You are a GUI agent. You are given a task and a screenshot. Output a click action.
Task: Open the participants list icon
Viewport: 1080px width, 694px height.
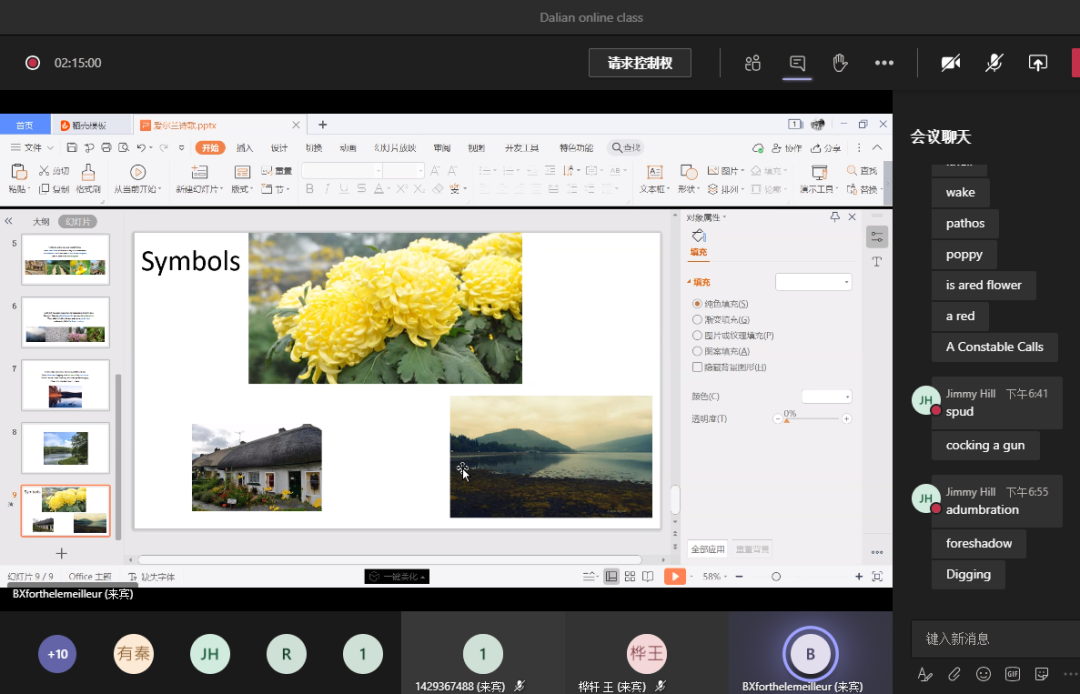point(753,63)
